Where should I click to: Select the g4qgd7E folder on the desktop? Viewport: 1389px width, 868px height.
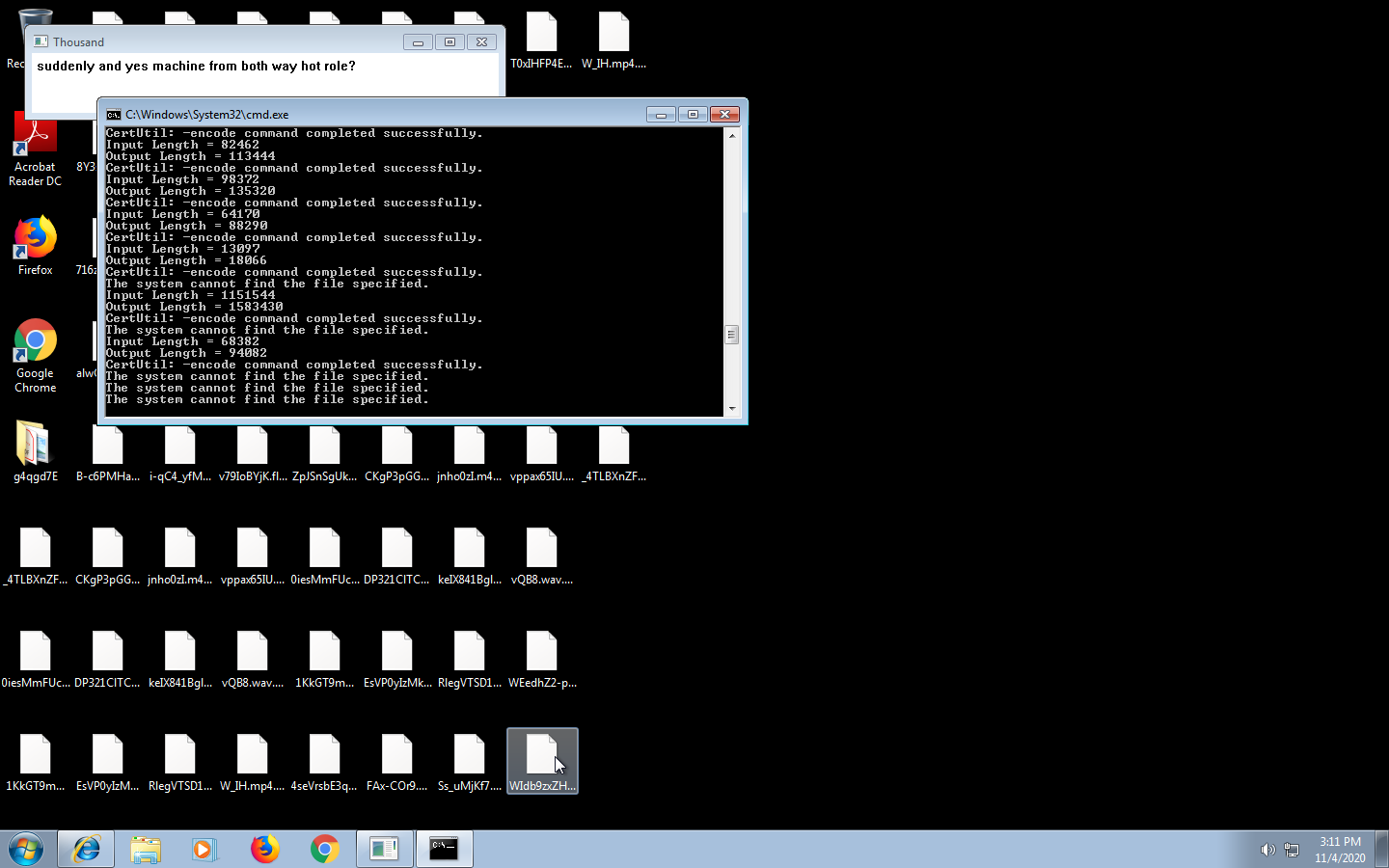click(x=35, y=451)
